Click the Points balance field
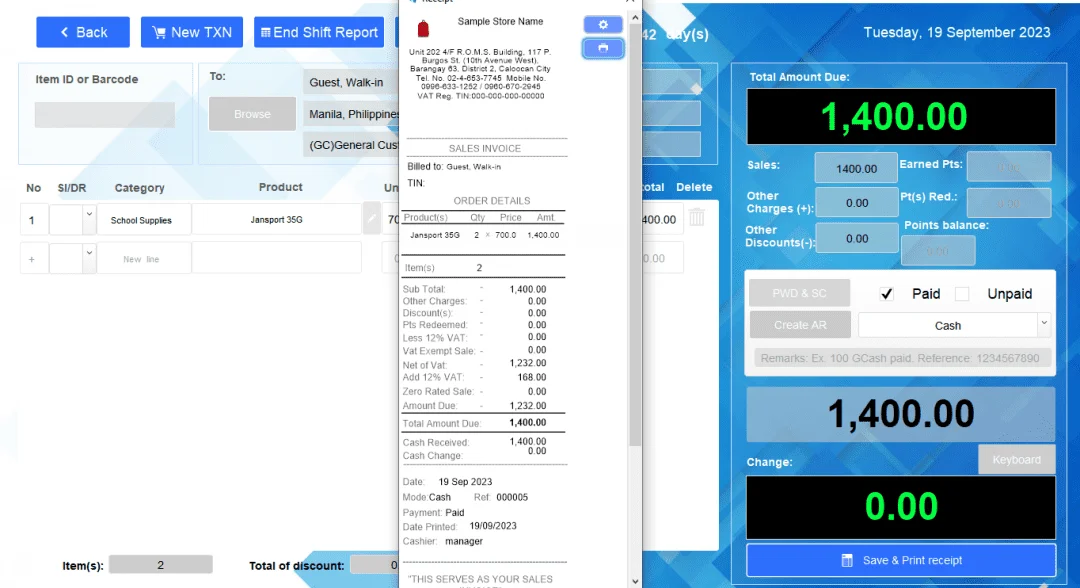Screen dimensions: 1080x588 point(938,251)
